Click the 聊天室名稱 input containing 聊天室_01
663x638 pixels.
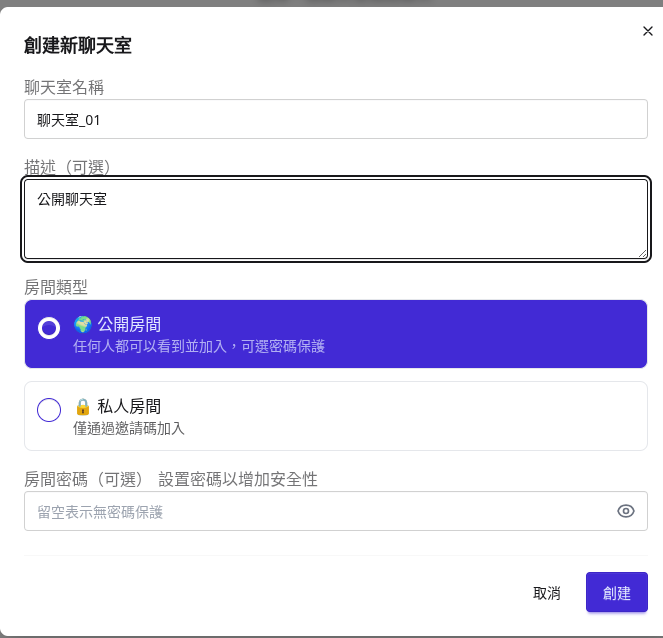point(336,119)
